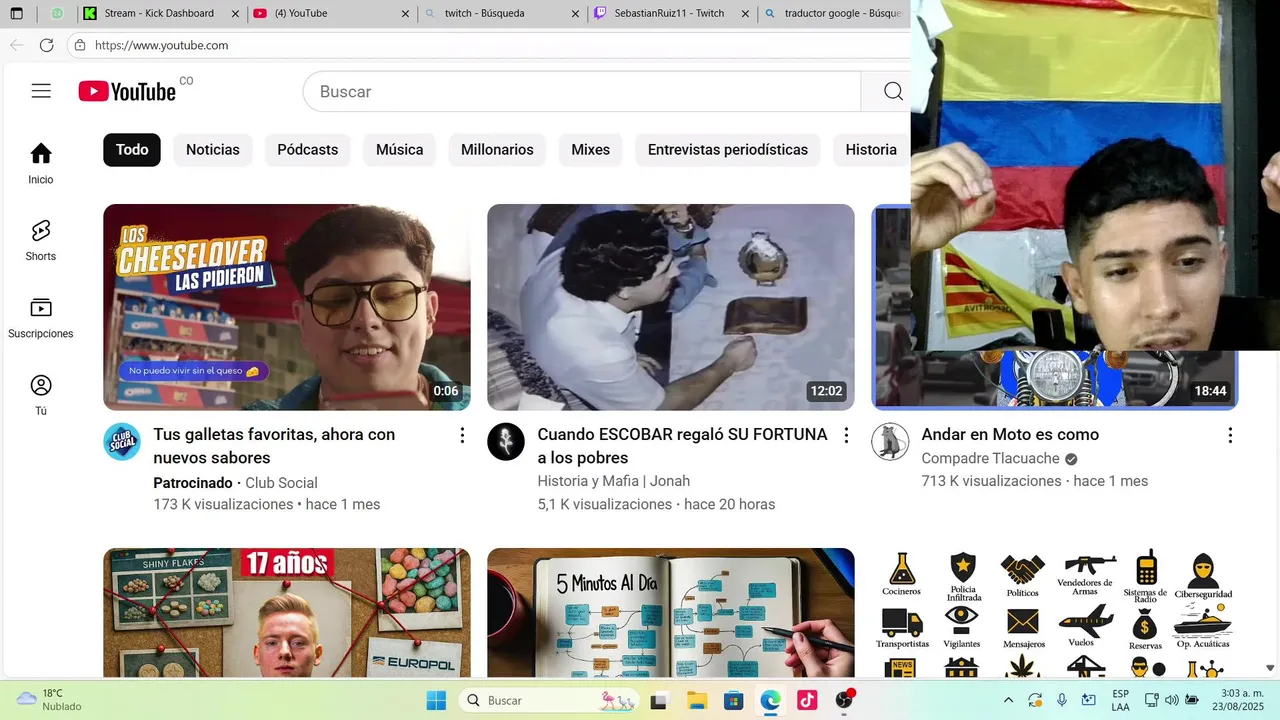This screenshot has height=720, width=1280.
Task: Switch to twitch - Búsqueda tab
Action: pos(500,13)
